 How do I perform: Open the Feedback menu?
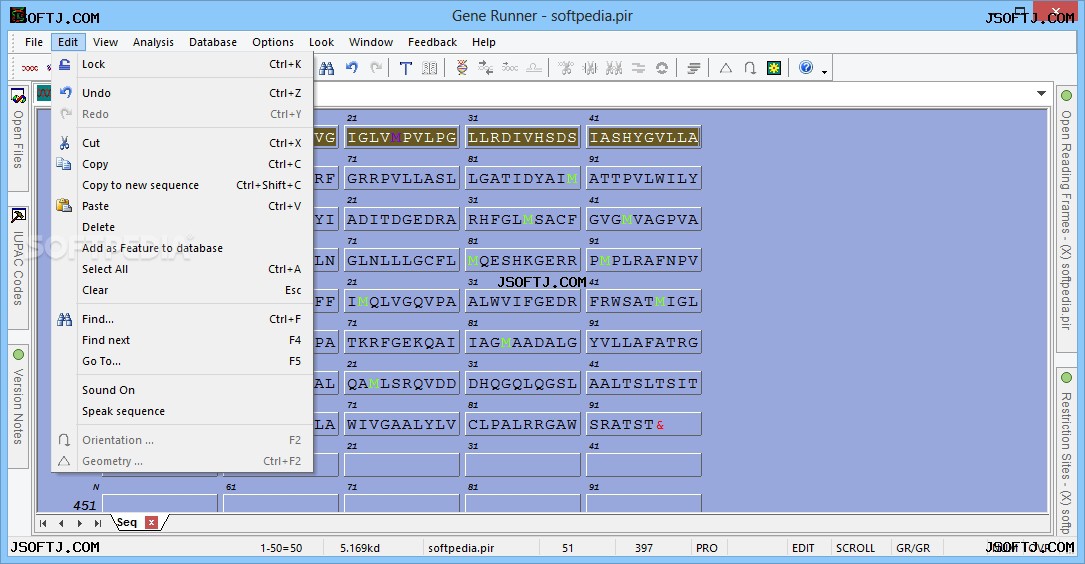(432, 42)
